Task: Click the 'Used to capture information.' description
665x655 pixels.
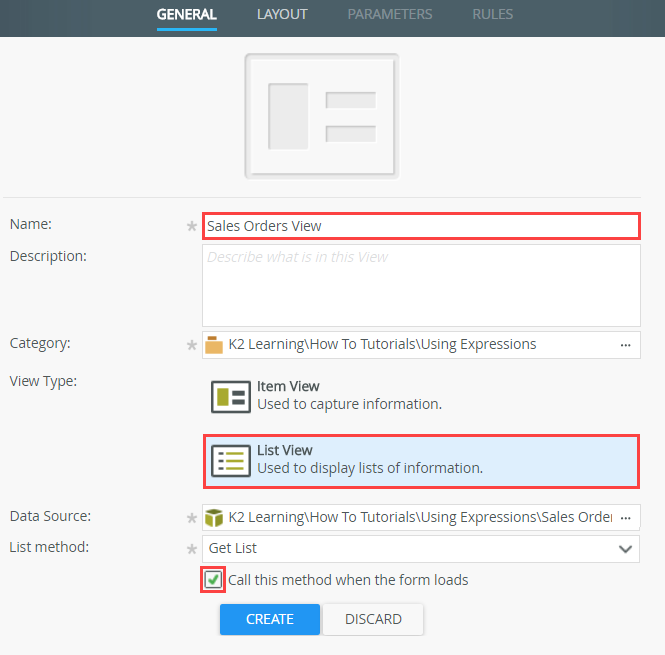Action: click(x=349, y=404)
